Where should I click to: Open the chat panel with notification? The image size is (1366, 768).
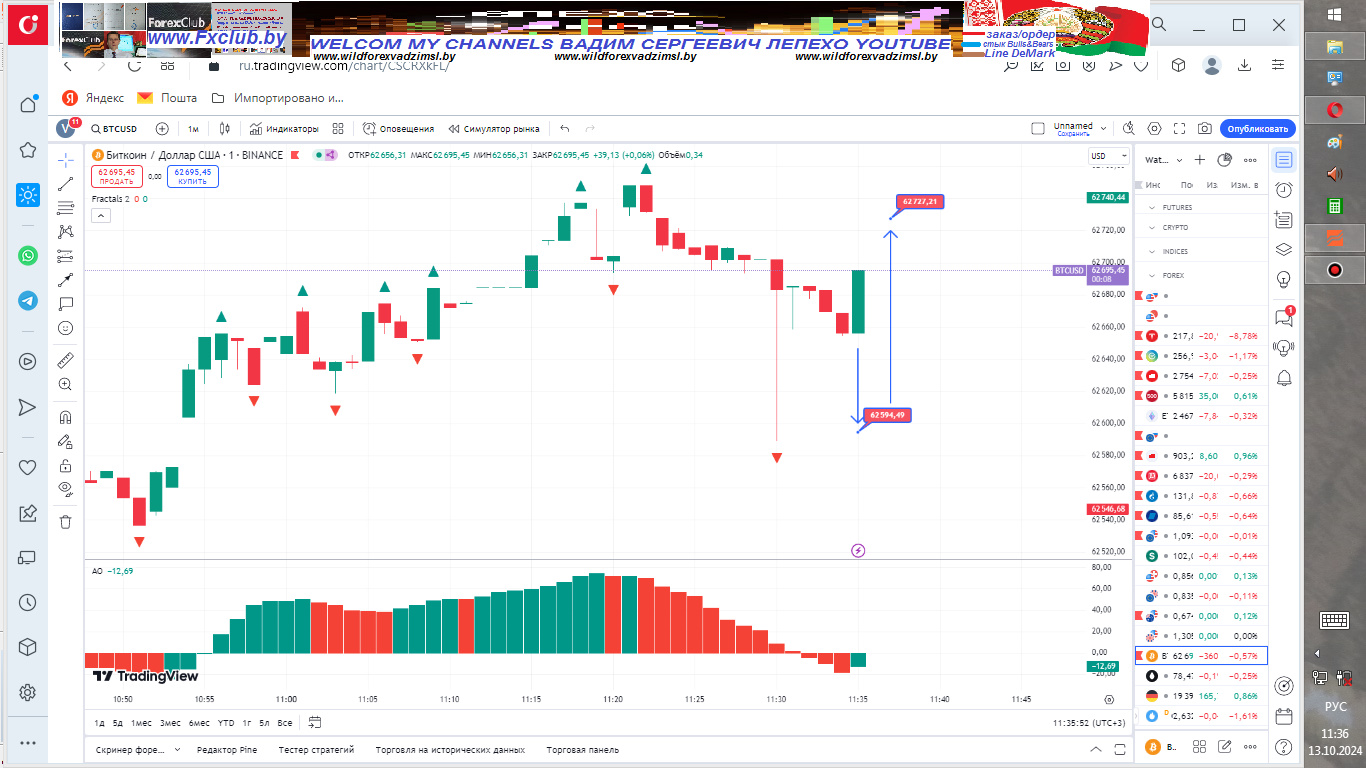tap(1284, 317)
